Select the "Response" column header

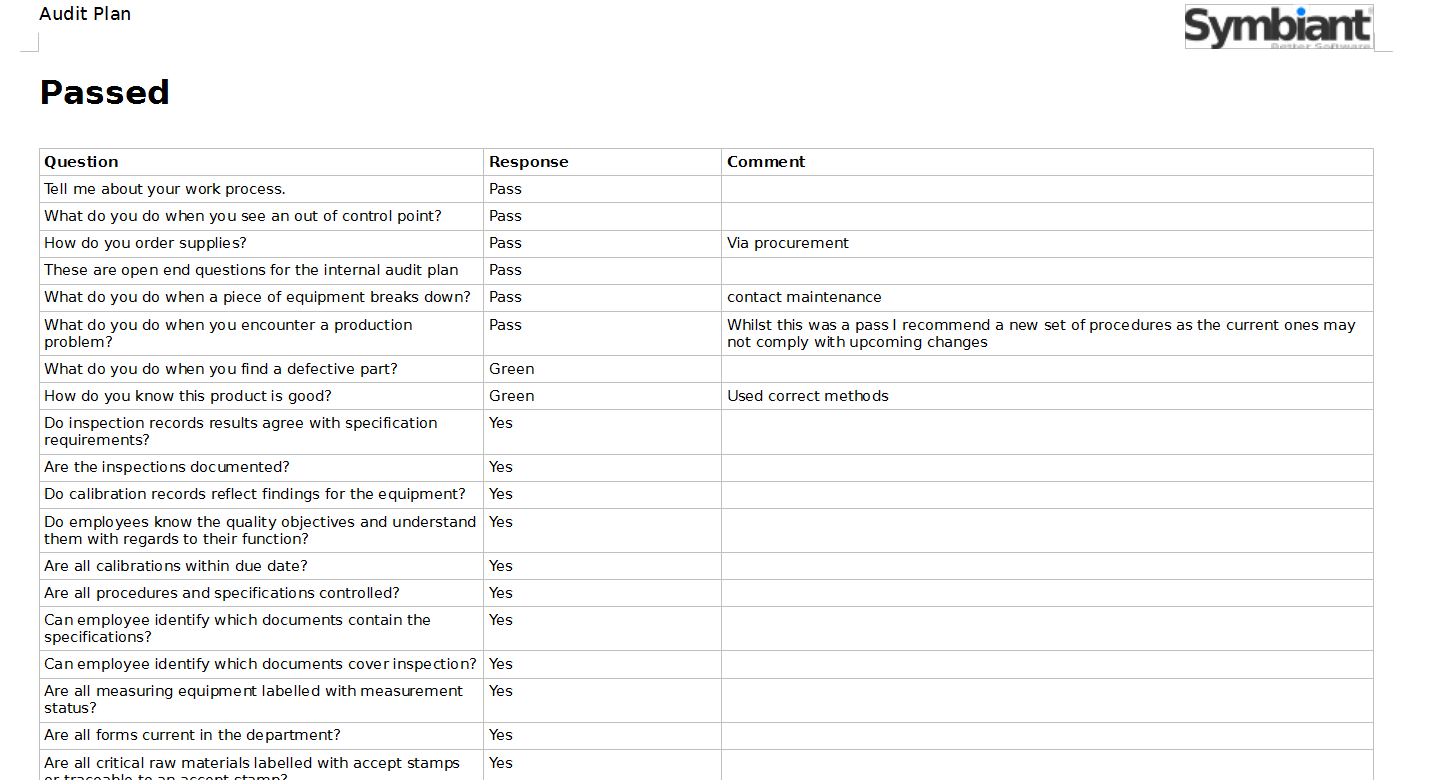pos(528,162)
